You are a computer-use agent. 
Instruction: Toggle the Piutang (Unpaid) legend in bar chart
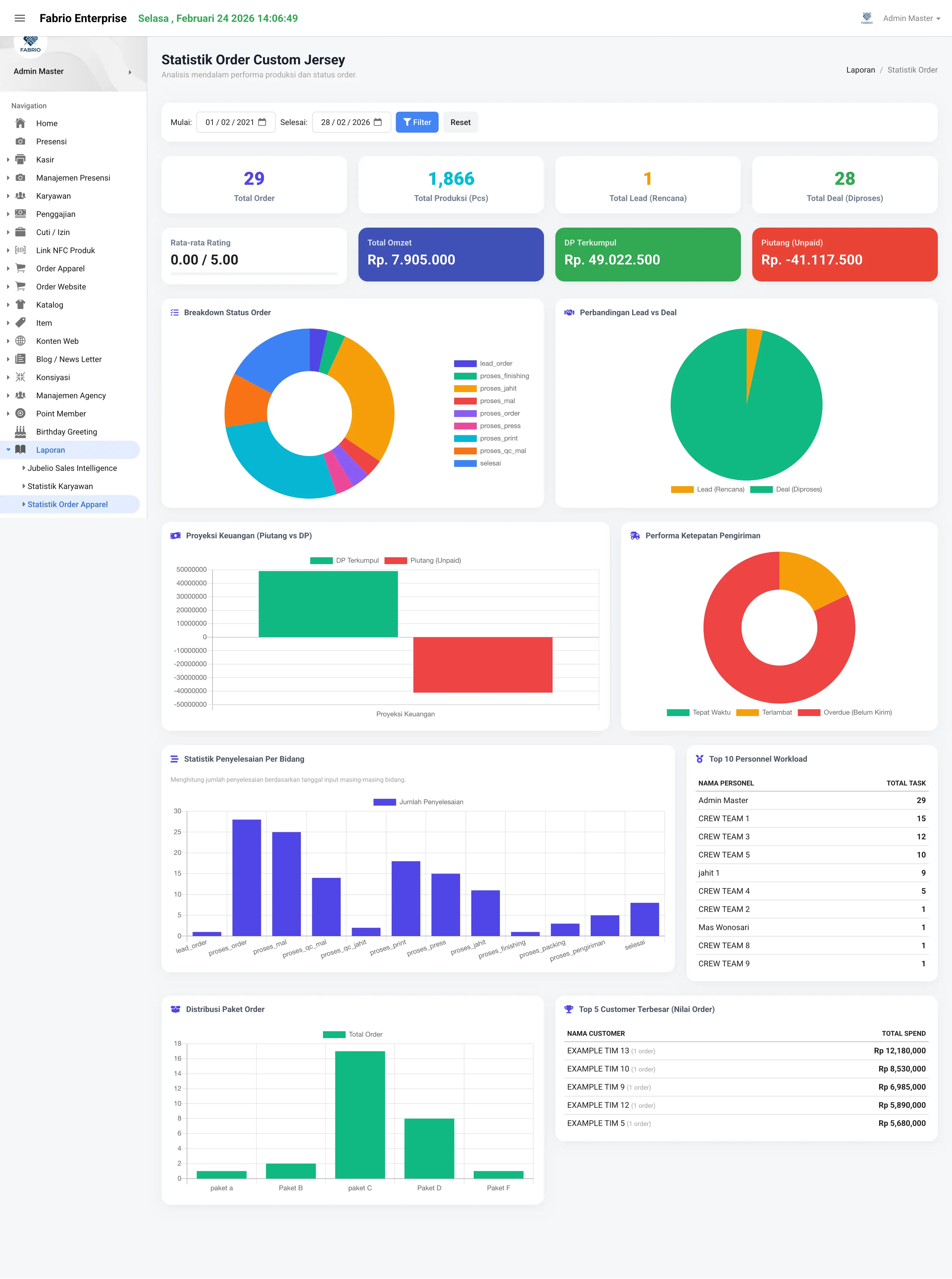pos(422,560)
